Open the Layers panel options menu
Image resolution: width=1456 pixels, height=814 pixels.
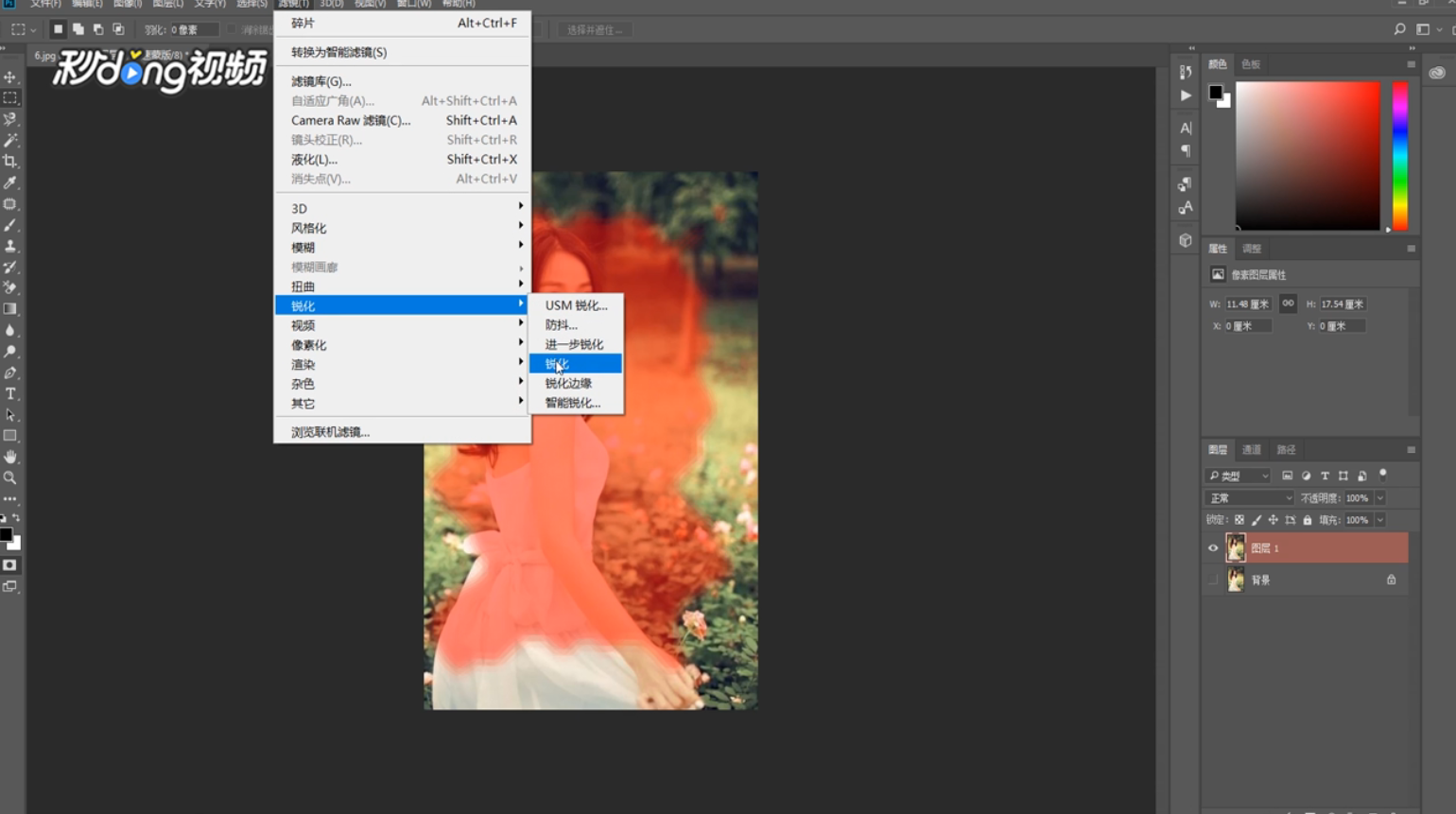point(1411,450)
